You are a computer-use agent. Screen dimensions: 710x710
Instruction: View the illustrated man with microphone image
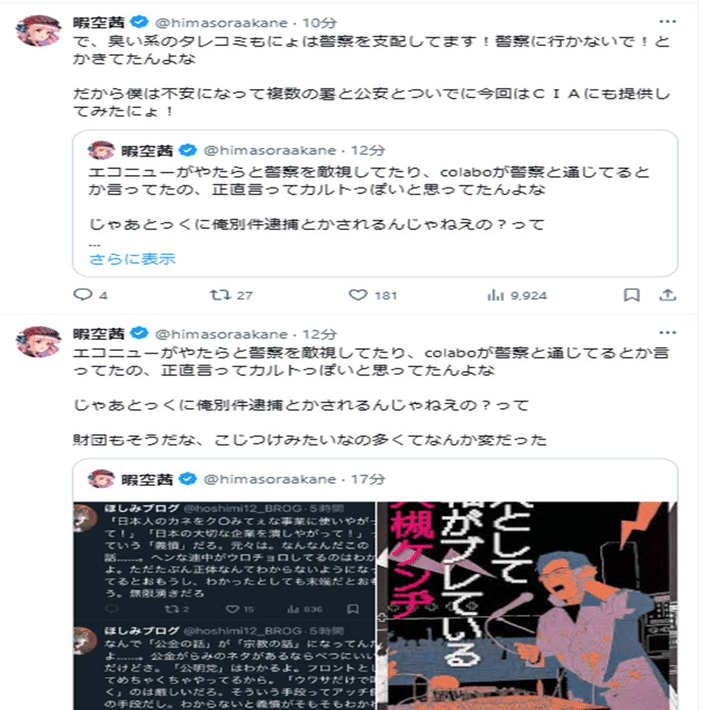527,605
